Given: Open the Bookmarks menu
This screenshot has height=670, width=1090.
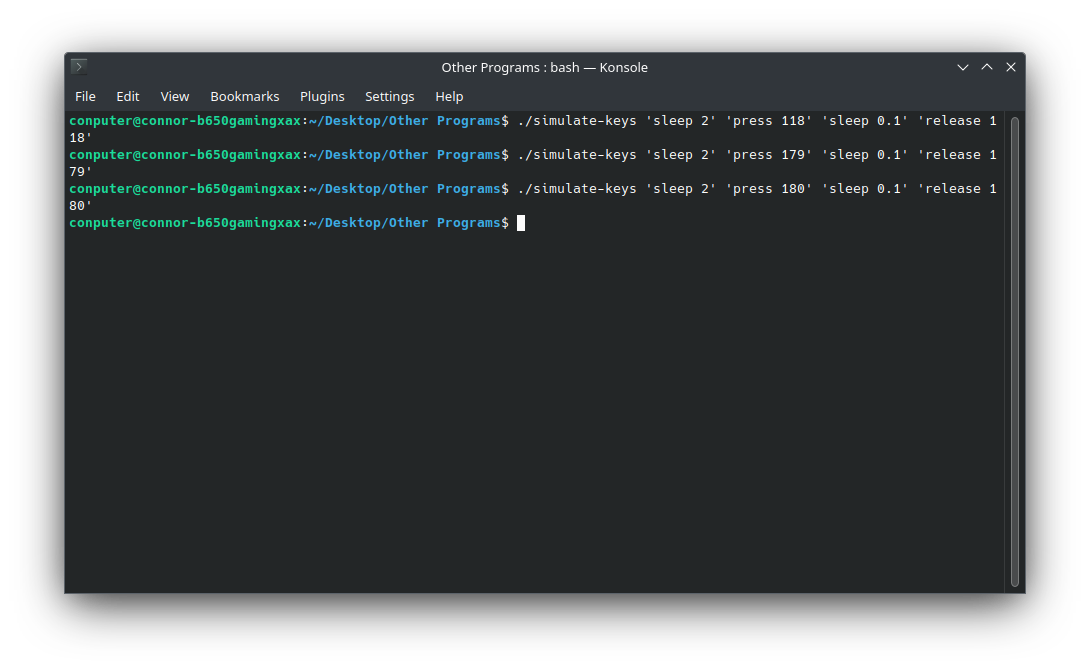Looking at the screenshot, I should [x=245, y=97].
